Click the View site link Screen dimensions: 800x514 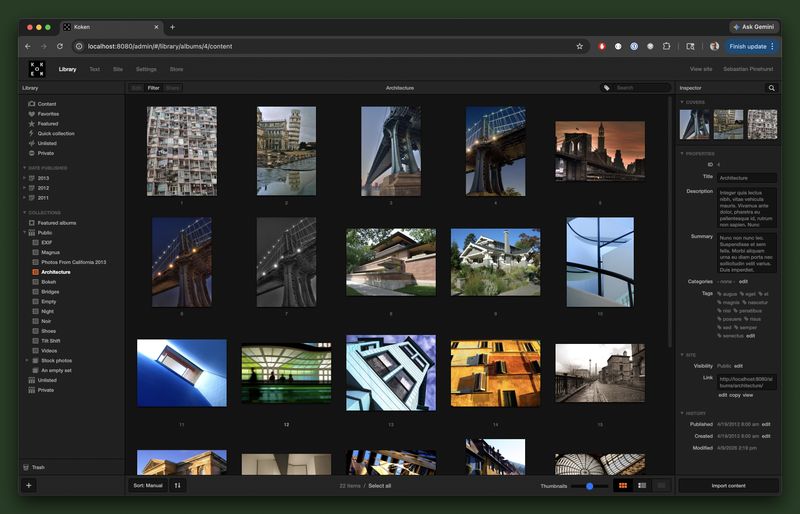[x=701, y=69]
